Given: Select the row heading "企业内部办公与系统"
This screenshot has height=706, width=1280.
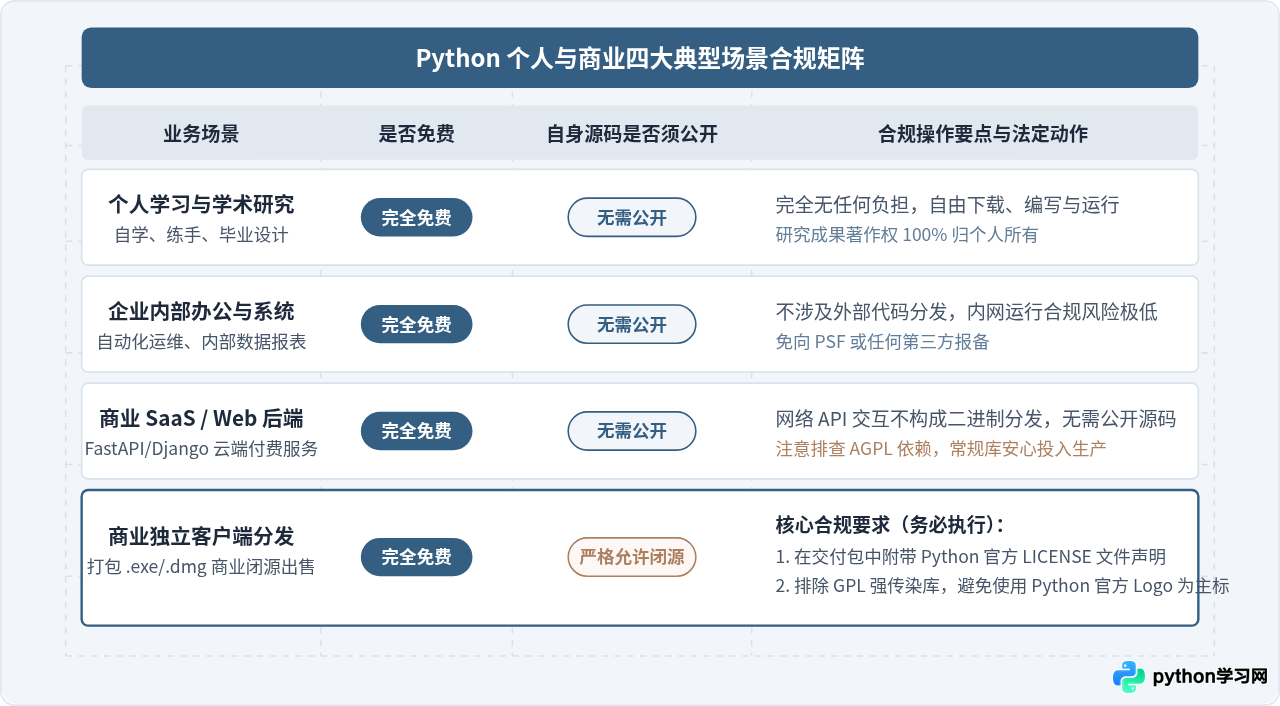Looking at the screenshot, I should point(201,311).
